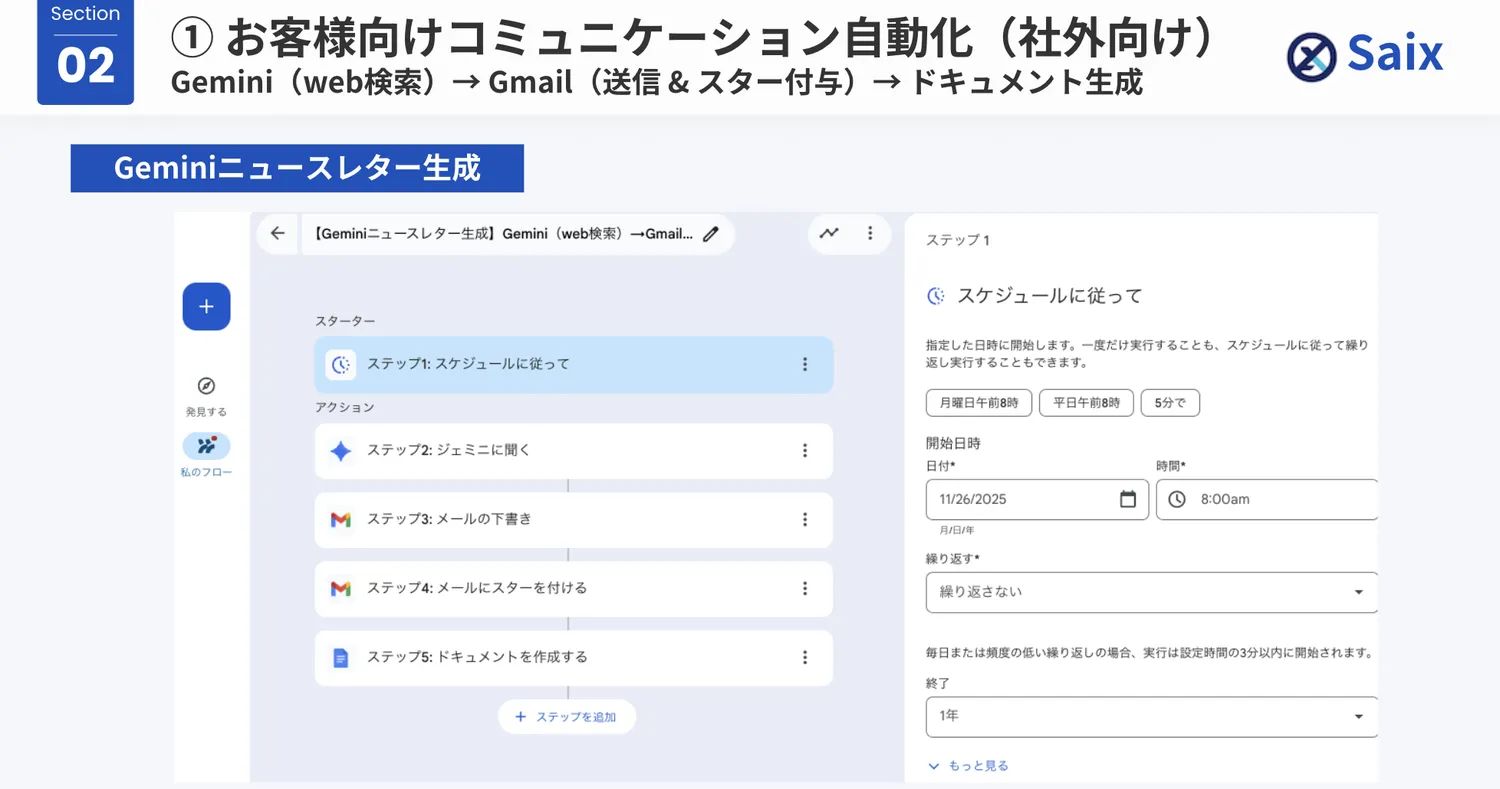Select ステップ1: スケジュールに従って row
The height and width of the screenshot is (789, 1500).
(x=573, y=364)
